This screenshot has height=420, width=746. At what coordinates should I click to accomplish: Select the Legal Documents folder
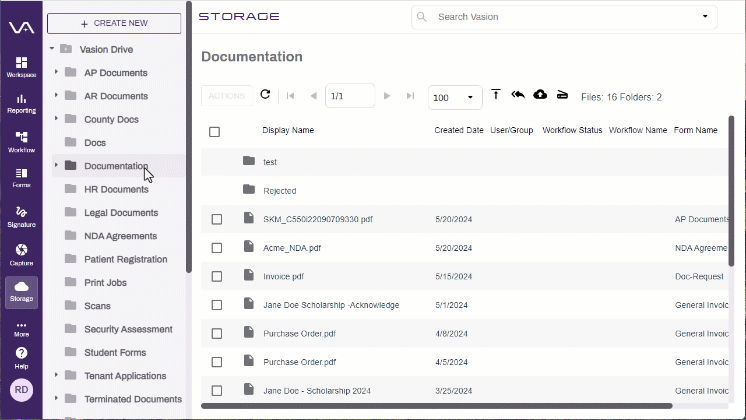121,213
